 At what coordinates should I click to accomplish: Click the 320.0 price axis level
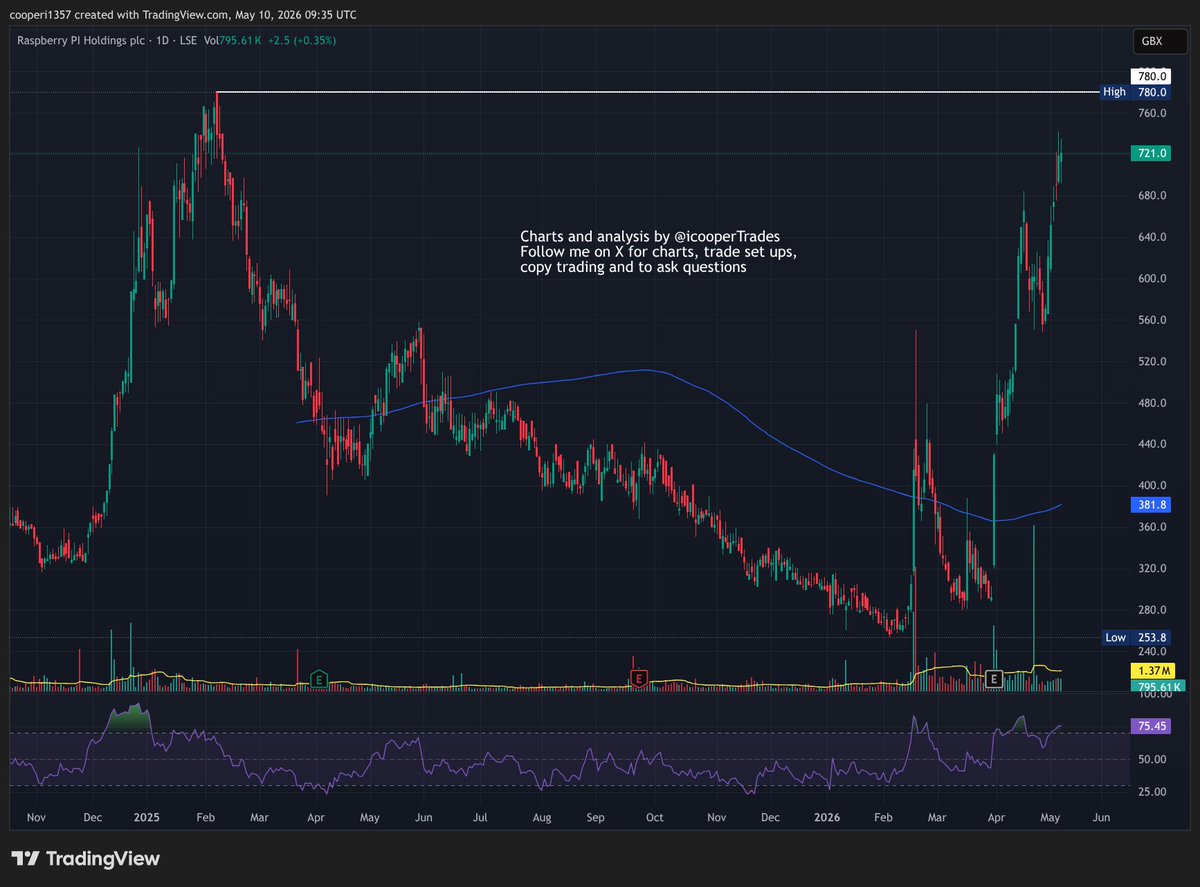(1151, 568)
